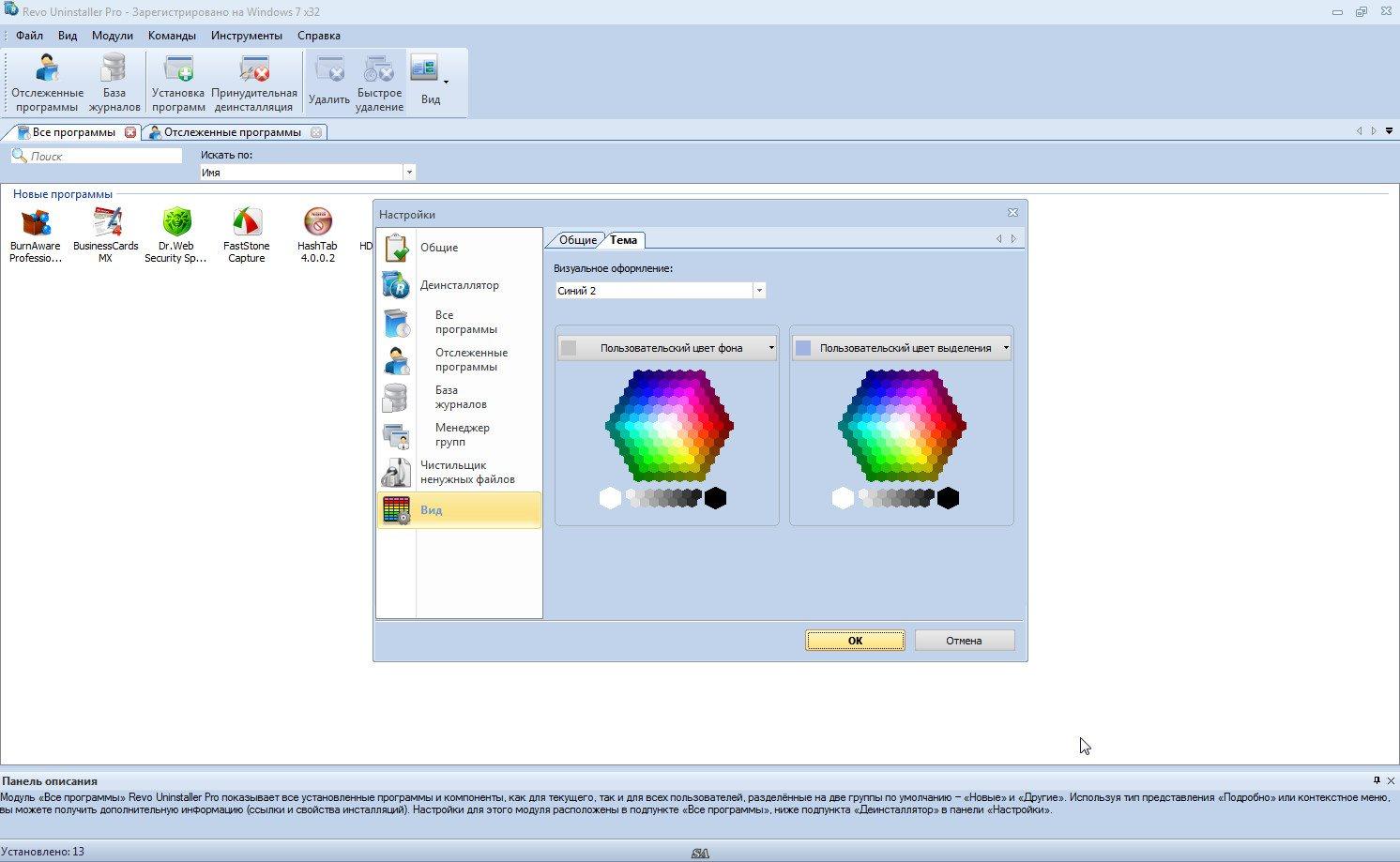
Task: Open the База журналов toolbar module
Action: coord(114,83)
